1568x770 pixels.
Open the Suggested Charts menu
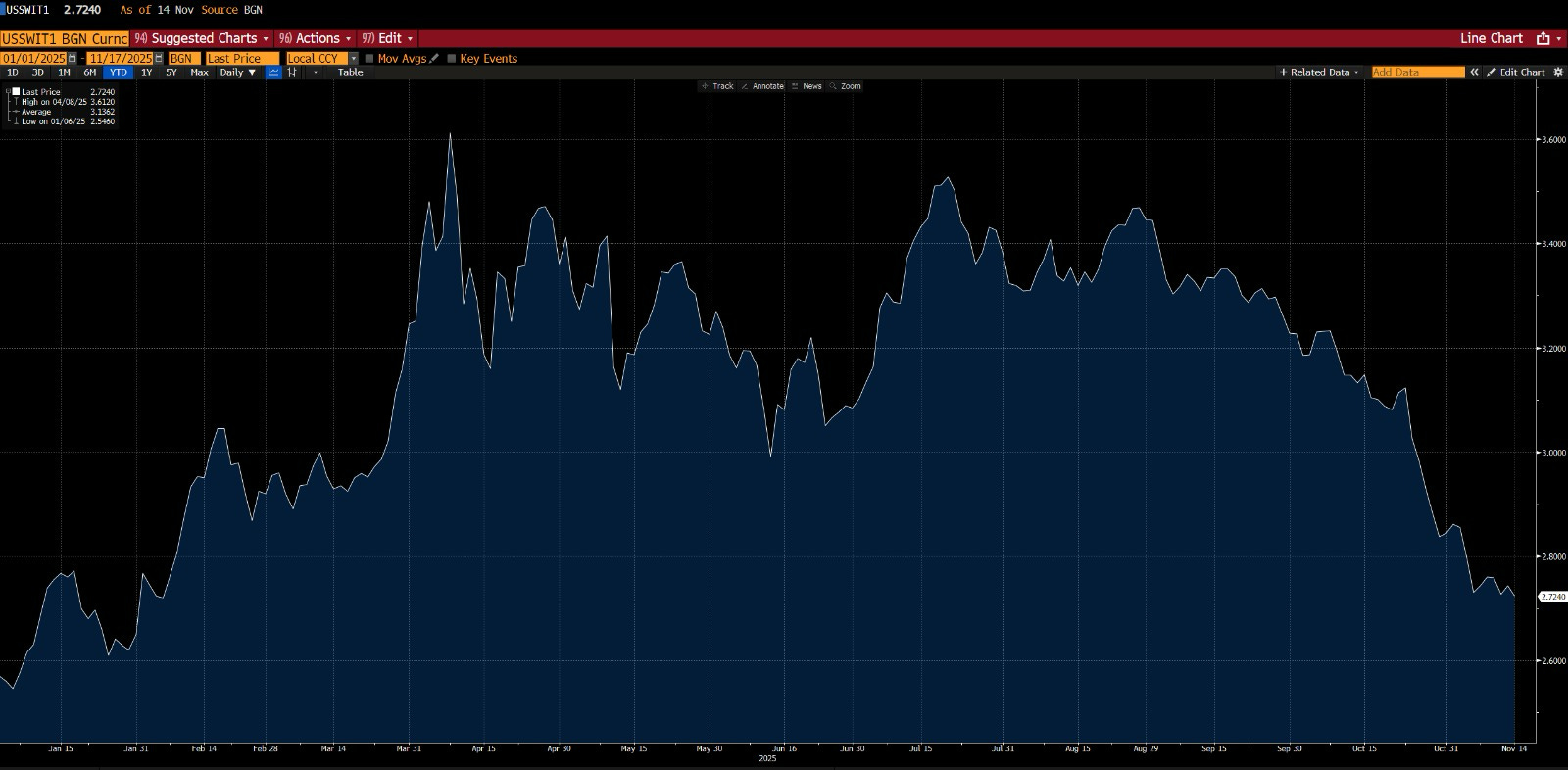point(202,38)
